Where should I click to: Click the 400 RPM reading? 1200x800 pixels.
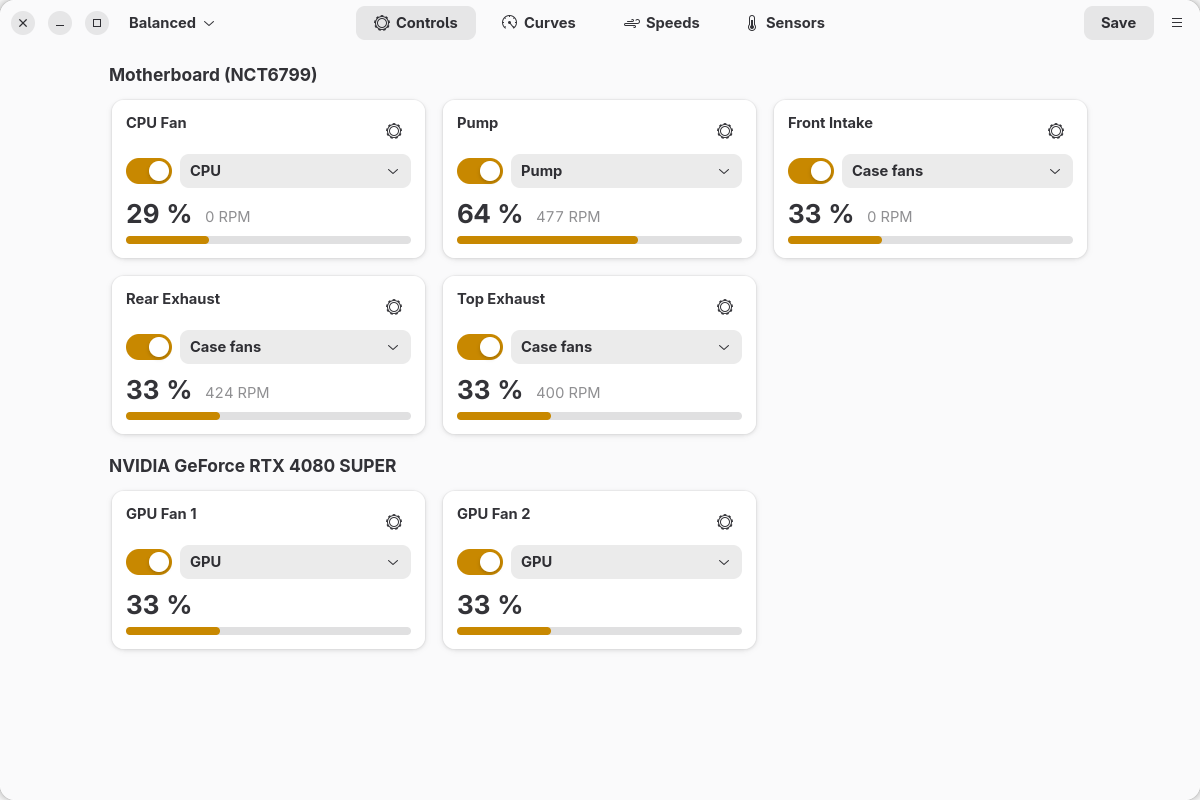(568, 393)
